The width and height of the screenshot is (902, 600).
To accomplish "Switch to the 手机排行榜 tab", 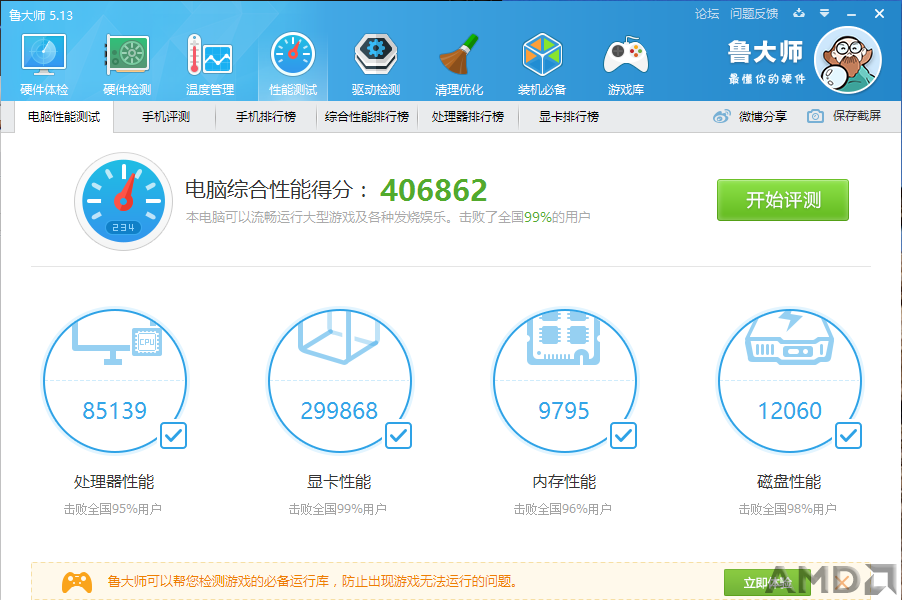I will [x=266, y=117].
